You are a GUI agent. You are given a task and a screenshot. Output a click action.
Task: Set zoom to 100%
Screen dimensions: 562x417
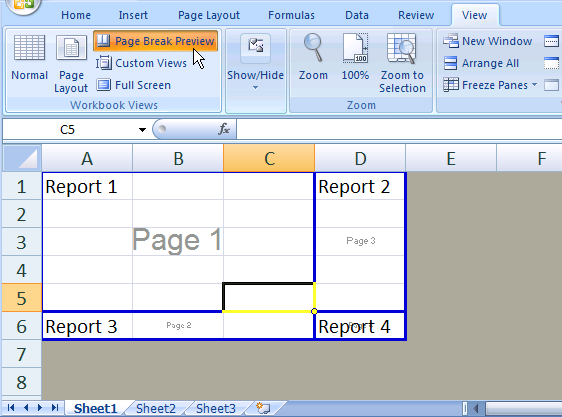[355, 57]
